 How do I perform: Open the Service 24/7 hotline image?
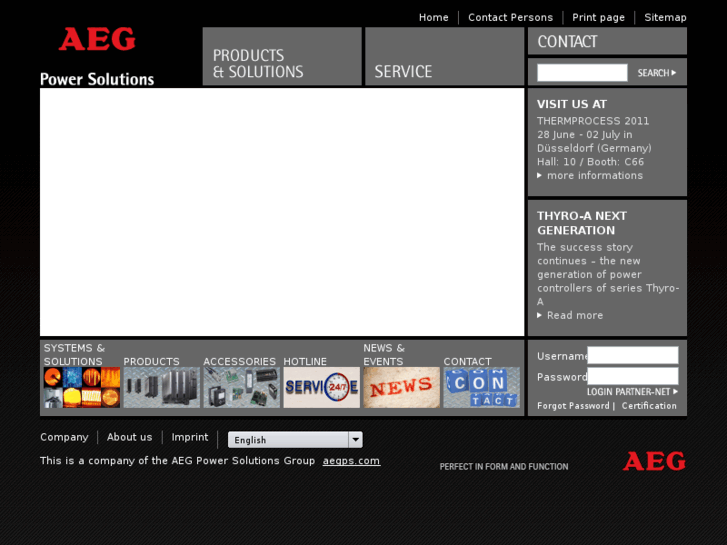coord(321,387)
